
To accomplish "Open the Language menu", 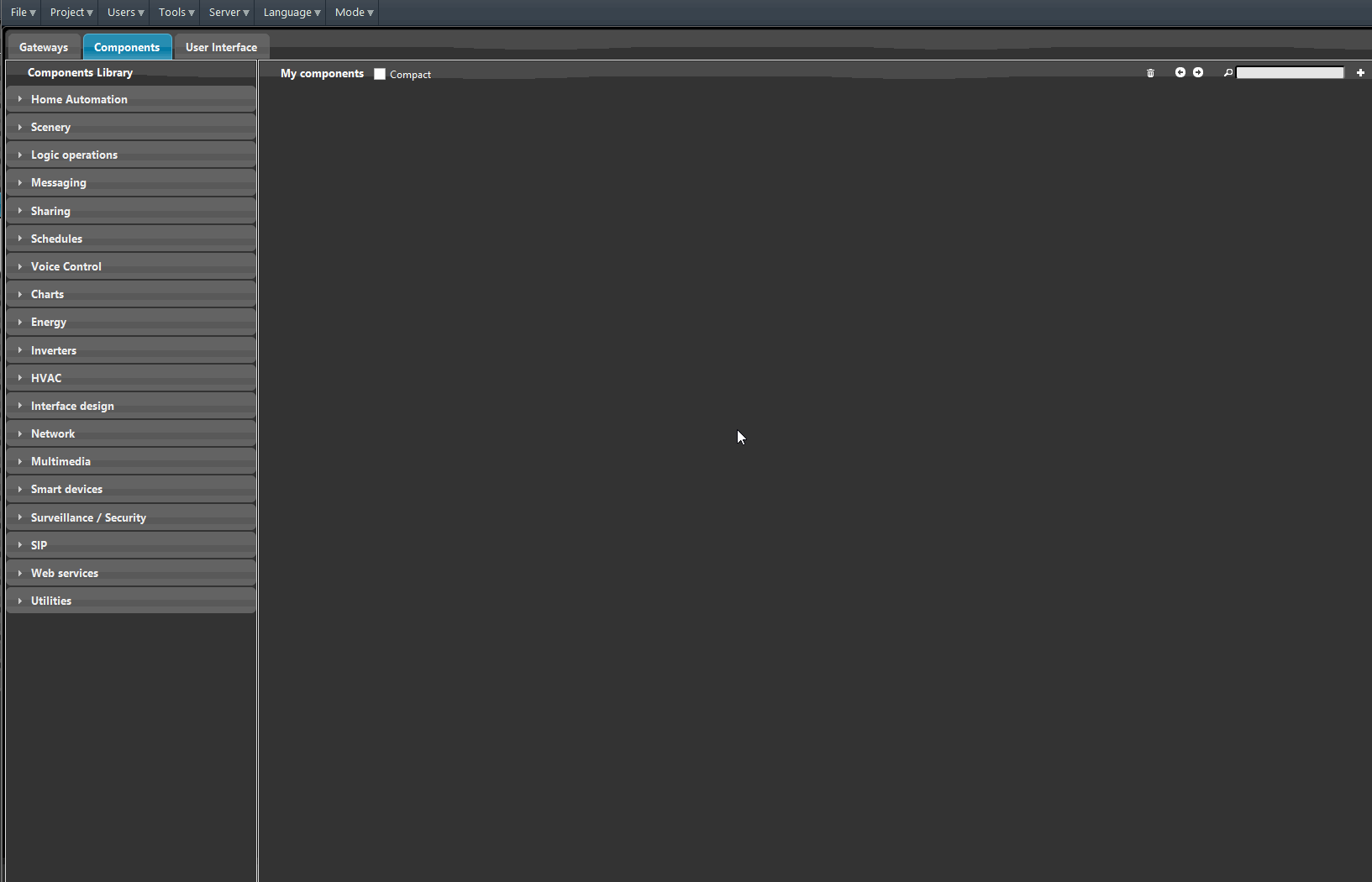I will coord(292,13).
